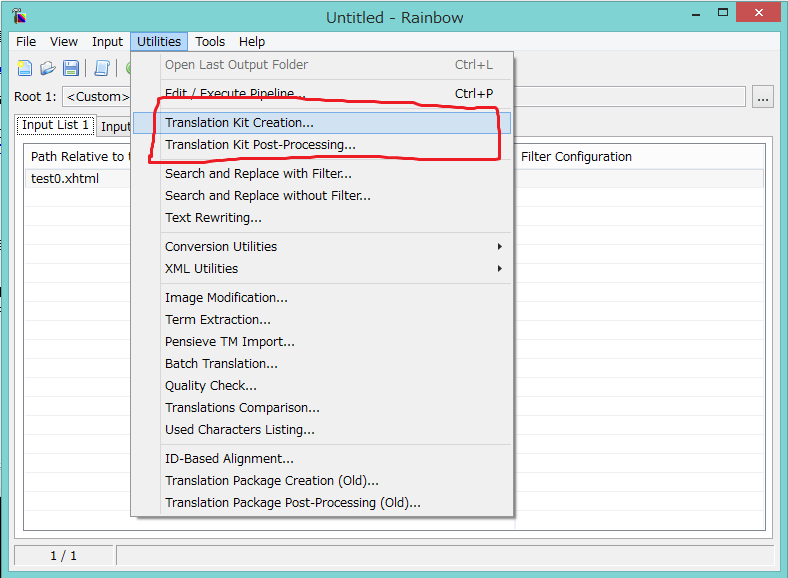Viewport: 788px width, 578px height.
Task: Open the Tools menu
Action: [x=210, y=42]
